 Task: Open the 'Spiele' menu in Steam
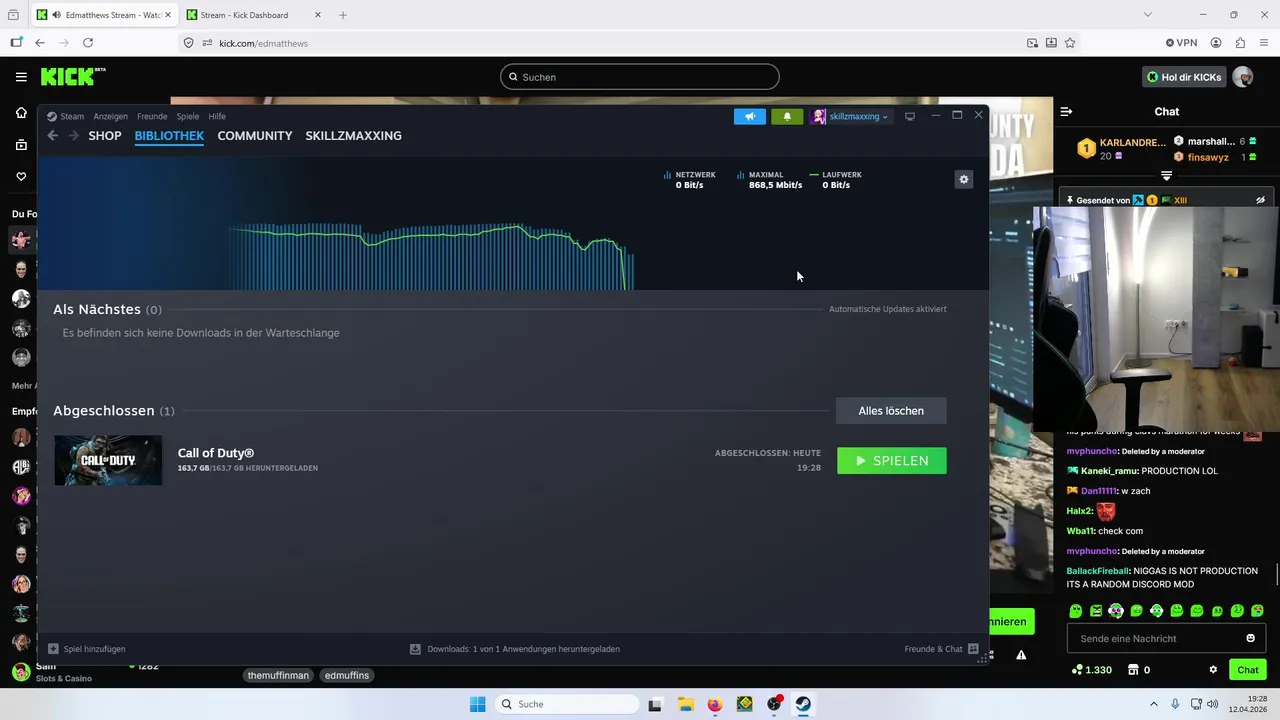pos(188,116)
